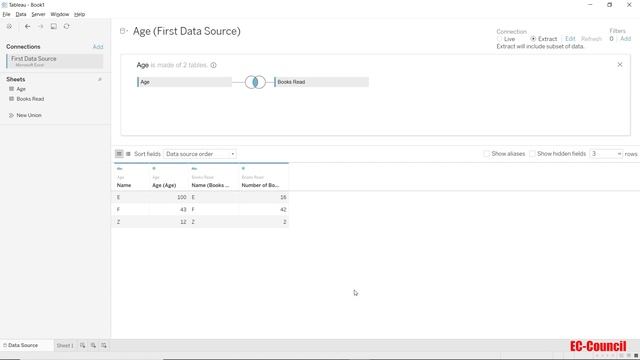Enable the Show aliases checkbox
Screen dimensions: 640x360
point(486,154)
